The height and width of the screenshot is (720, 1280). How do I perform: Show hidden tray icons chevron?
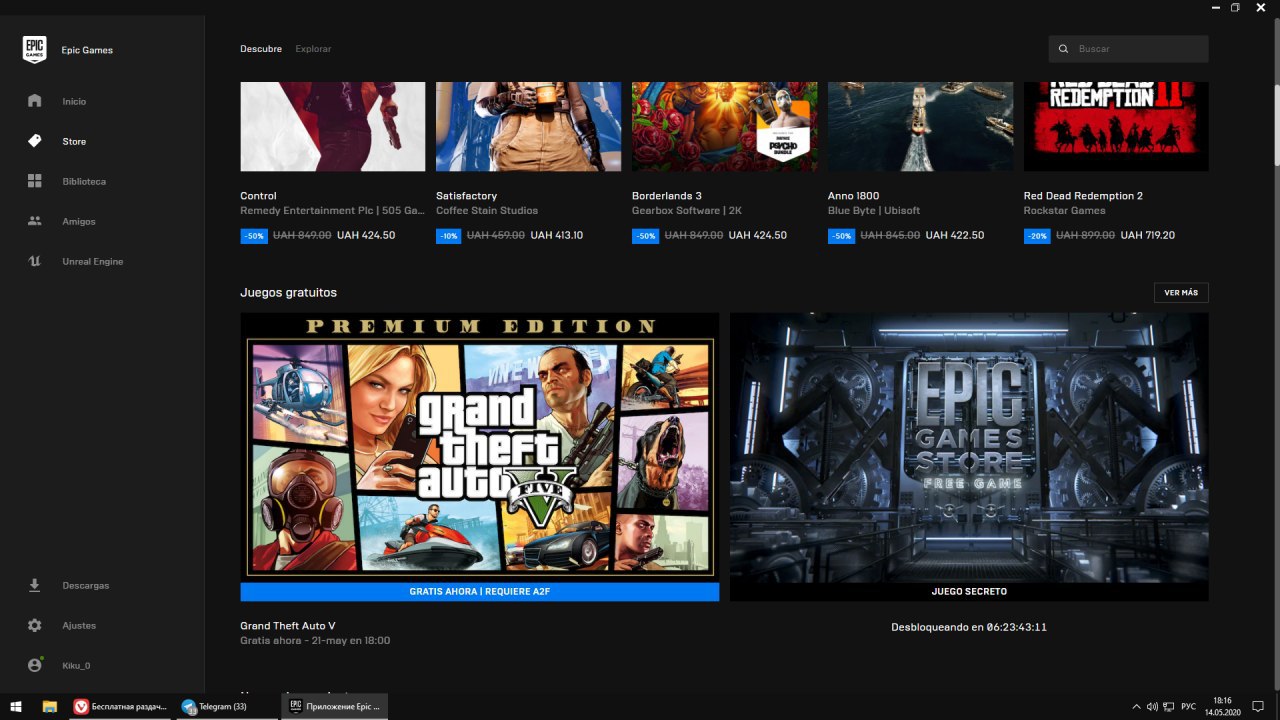coord(1136,707)
